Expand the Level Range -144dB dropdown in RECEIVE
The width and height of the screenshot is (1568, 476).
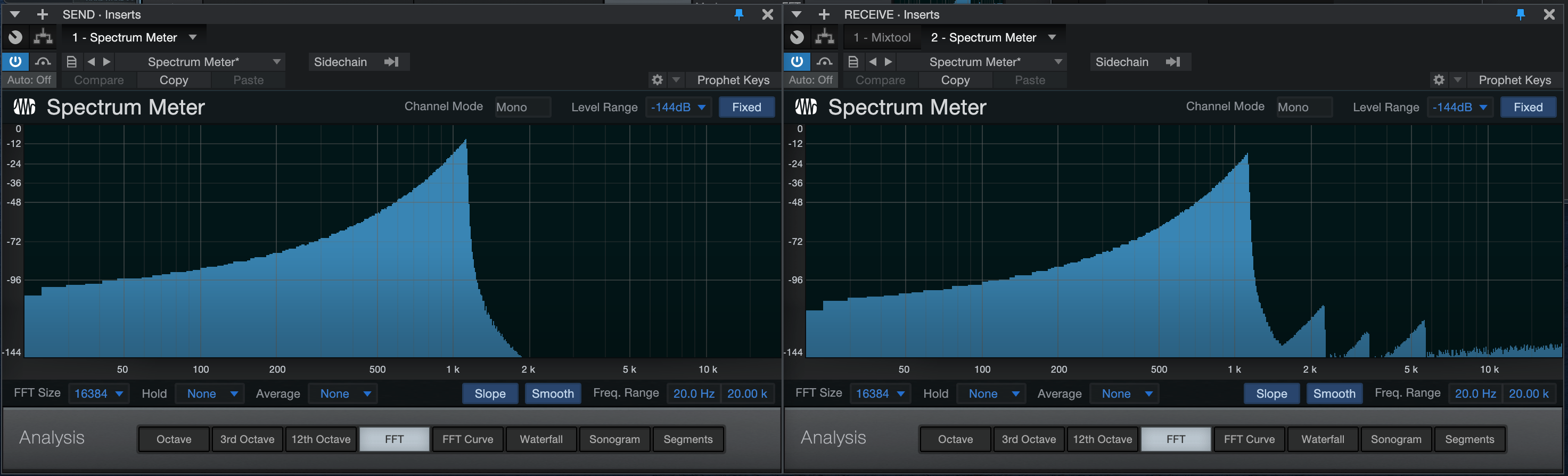point(1460,107)
